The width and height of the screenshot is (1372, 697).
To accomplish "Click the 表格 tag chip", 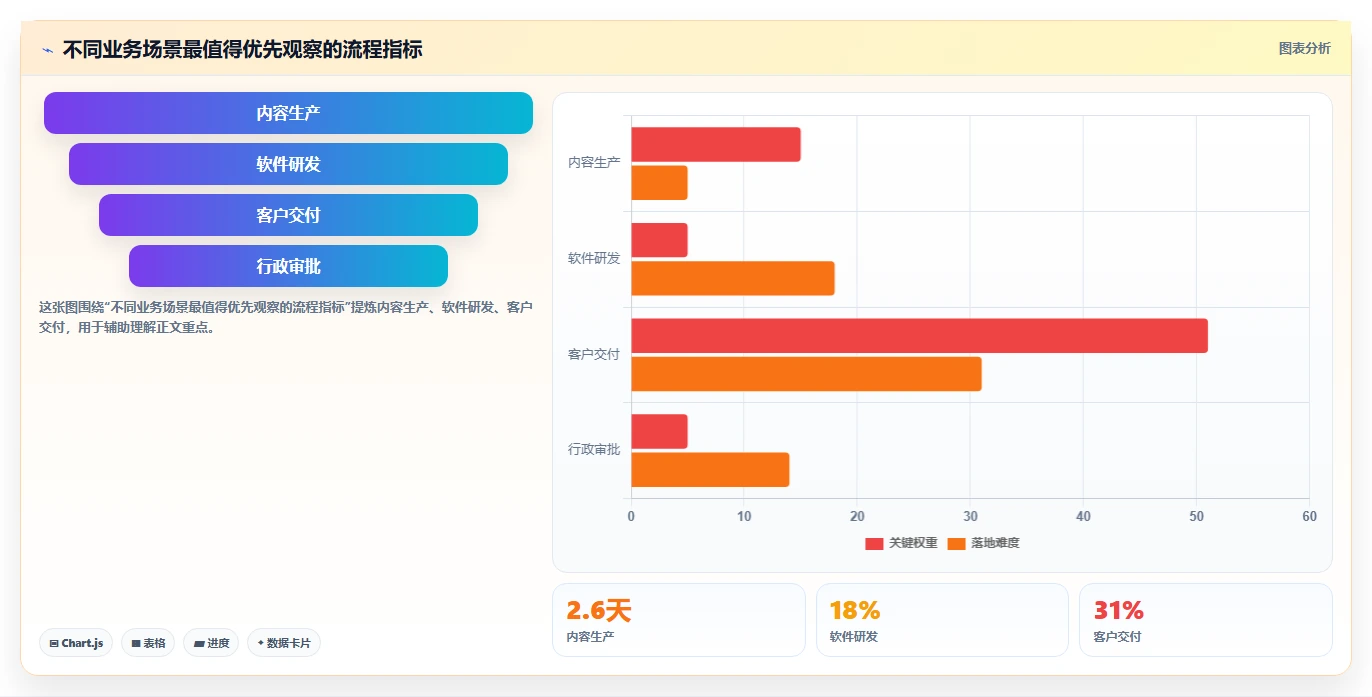I will pyautogui.click(x=148, y=643).
